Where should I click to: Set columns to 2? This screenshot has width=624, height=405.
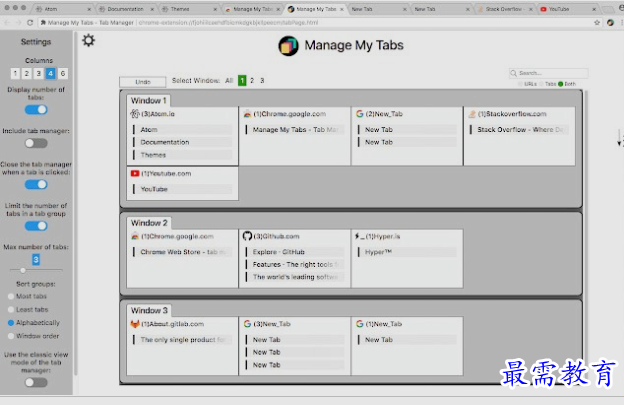(x=27, y=73)
